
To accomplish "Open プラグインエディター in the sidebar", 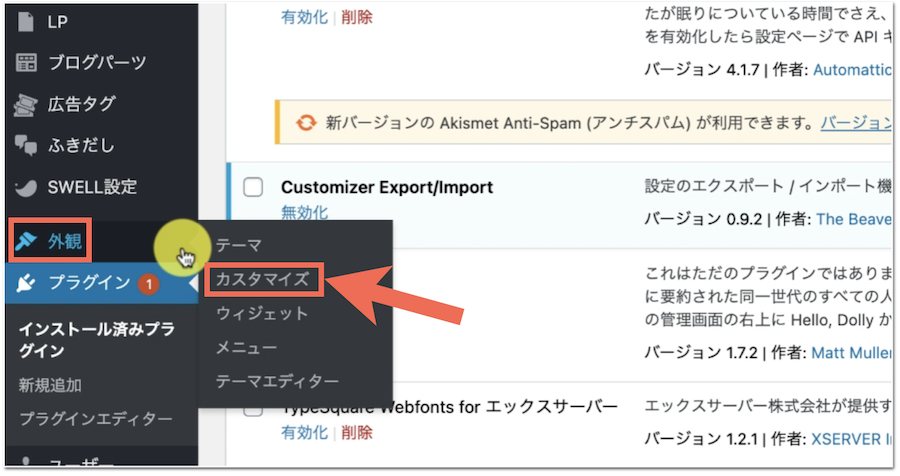I will (95, 418).
